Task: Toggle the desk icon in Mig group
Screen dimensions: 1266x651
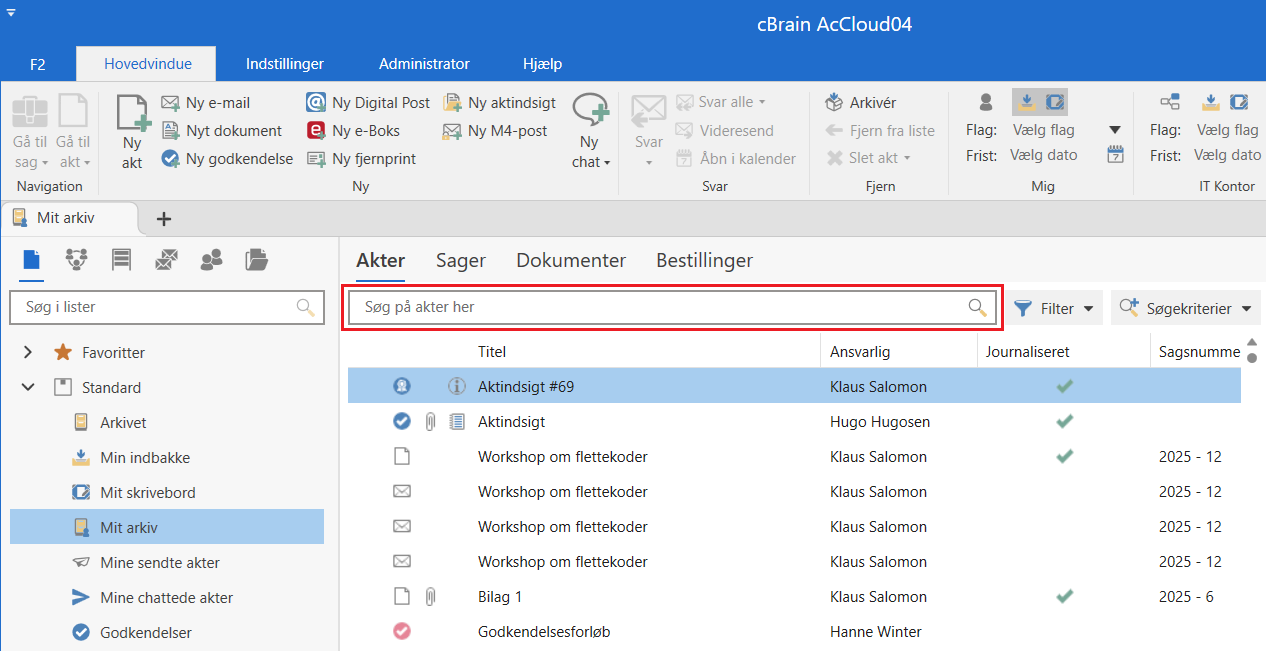Action: pyautogui.click(x=1054, y=102)
